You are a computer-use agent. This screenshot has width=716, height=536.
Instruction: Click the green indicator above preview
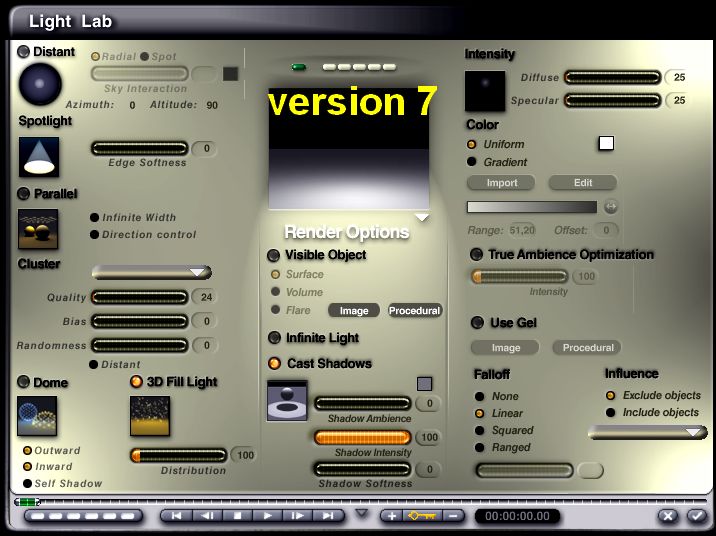pyautogui.click(x=299, y=67)
